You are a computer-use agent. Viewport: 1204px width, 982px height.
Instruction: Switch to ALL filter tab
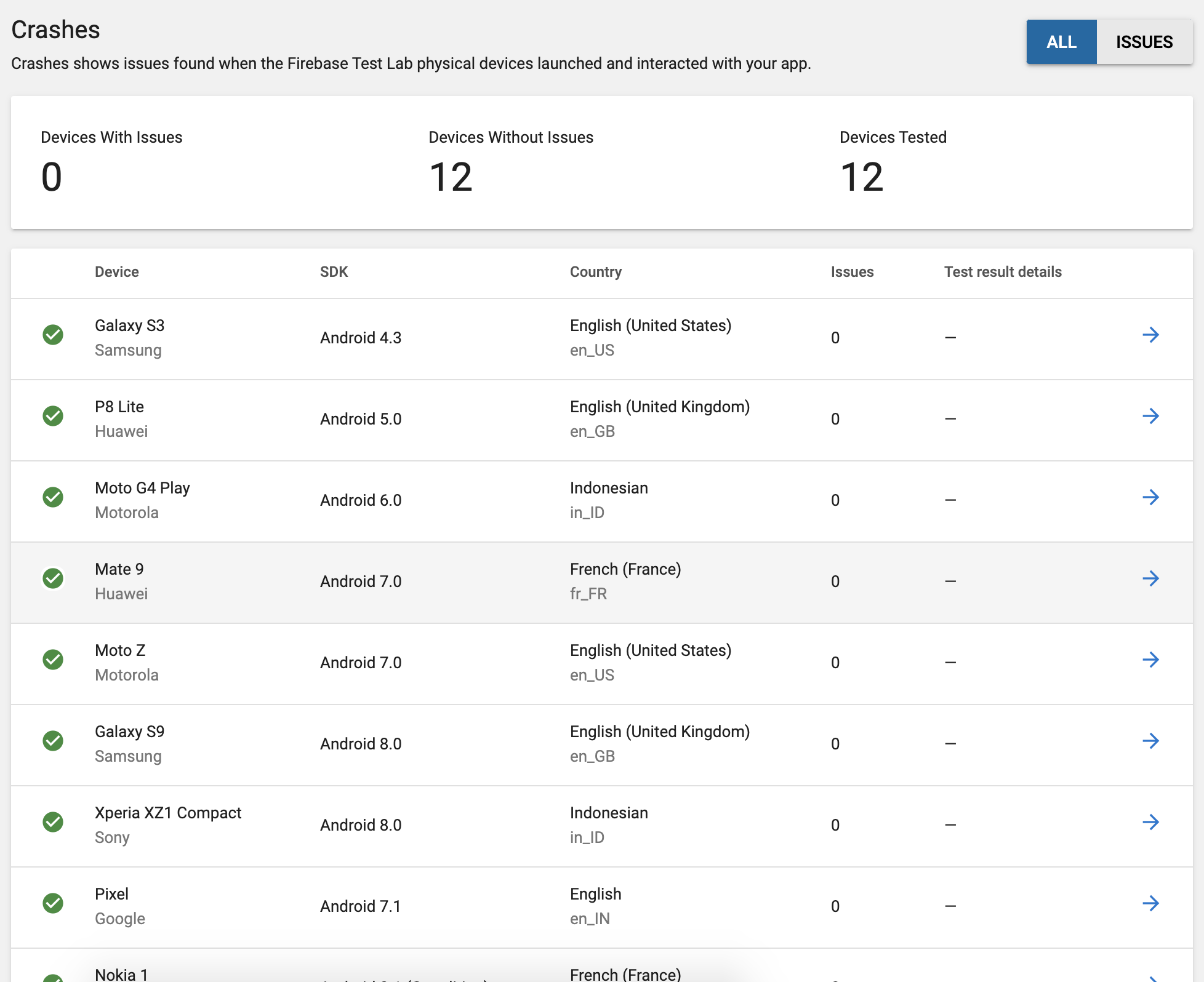pos(1061,42)
